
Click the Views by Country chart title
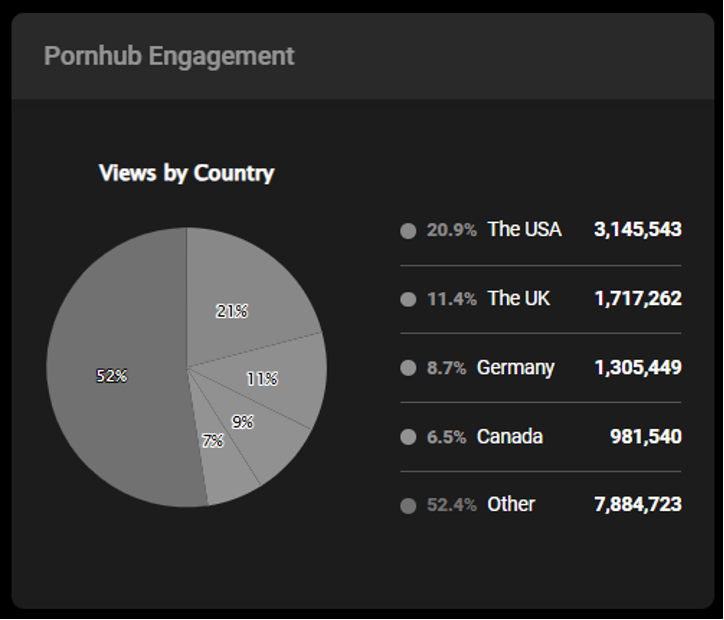click(186, 173)
